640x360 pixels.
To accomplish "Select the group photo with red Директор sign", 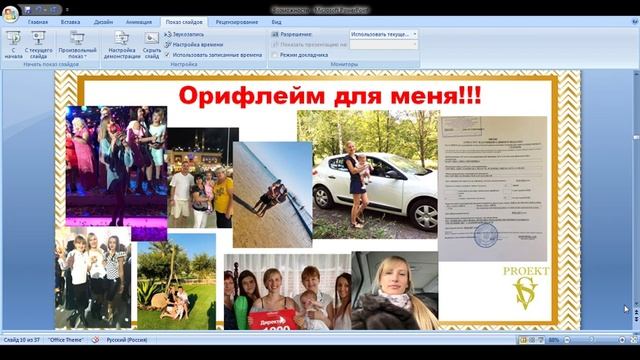I will (x=287, y=292).
